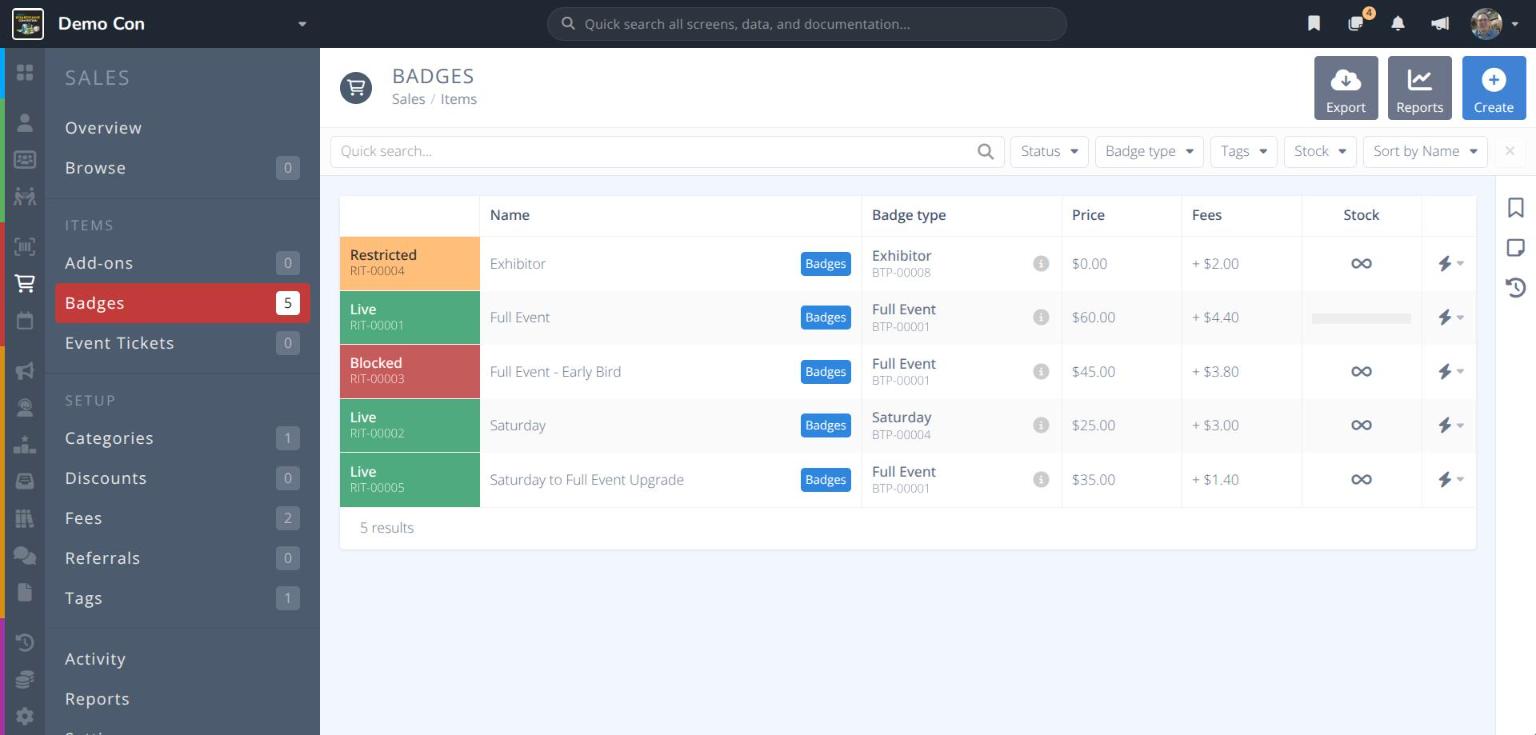Image resolution: width=1536 pixels, height=735 pixels.
Task: Click the info icon on Exhibitor row
Action: [1041, 263]
